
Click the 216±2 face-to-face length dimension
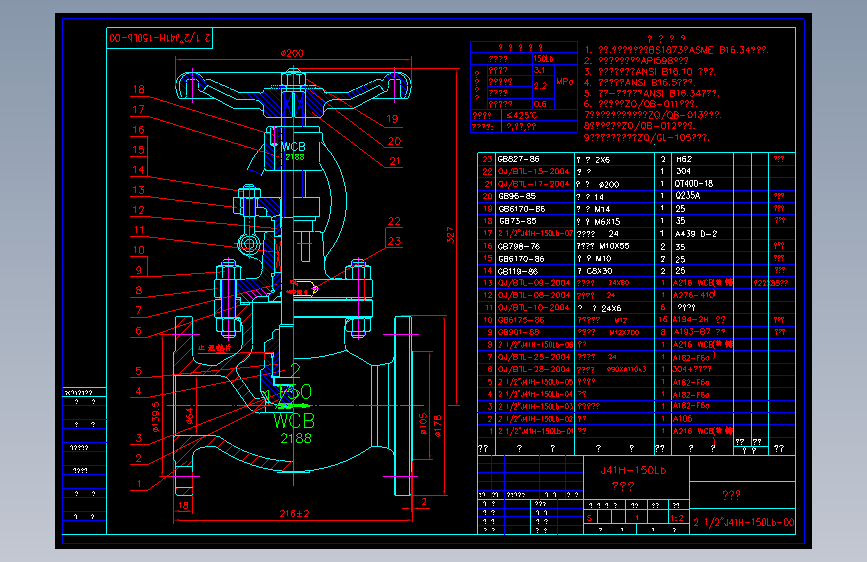coord(294,513)
